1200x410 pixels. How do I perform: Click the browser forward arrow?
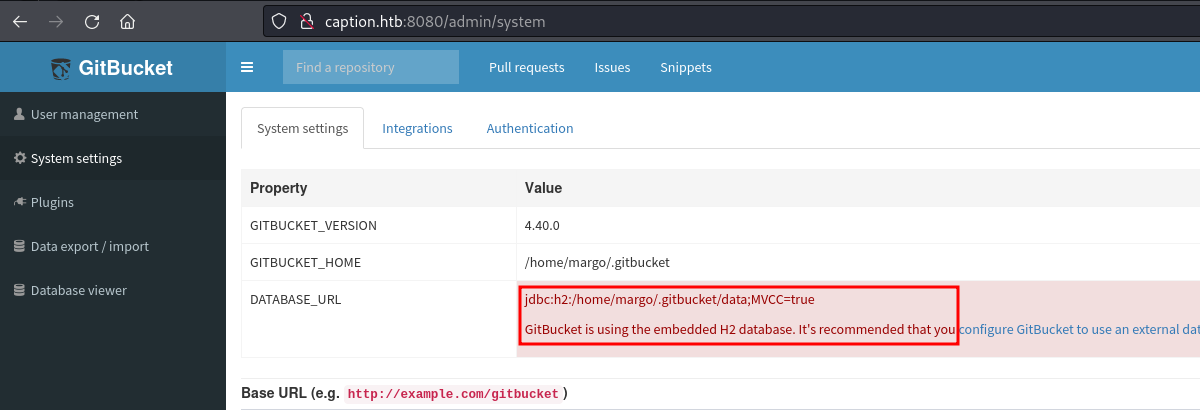pyautogui.click(x=55, y=21)
